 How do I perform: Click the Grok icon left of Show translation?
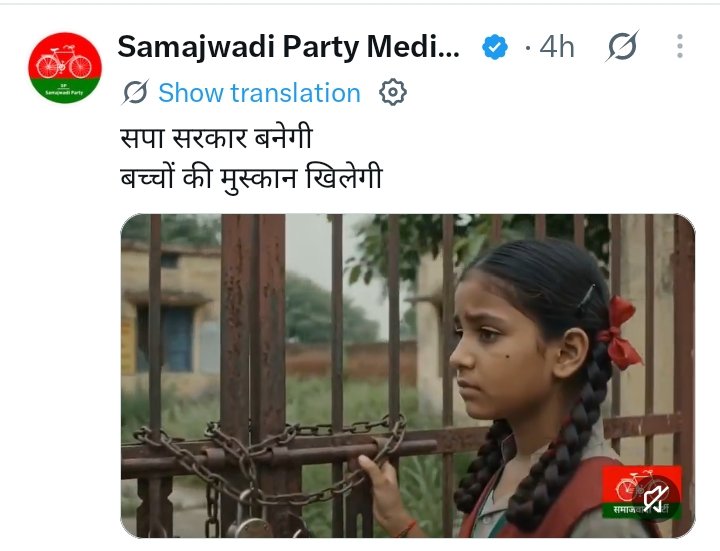135,92
